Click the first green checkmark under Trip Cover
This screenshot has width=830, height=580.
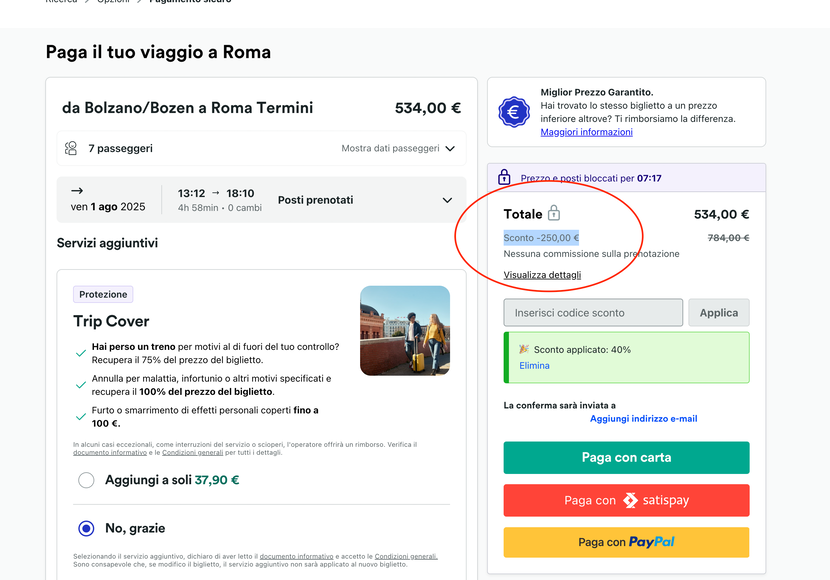(81, 352)
